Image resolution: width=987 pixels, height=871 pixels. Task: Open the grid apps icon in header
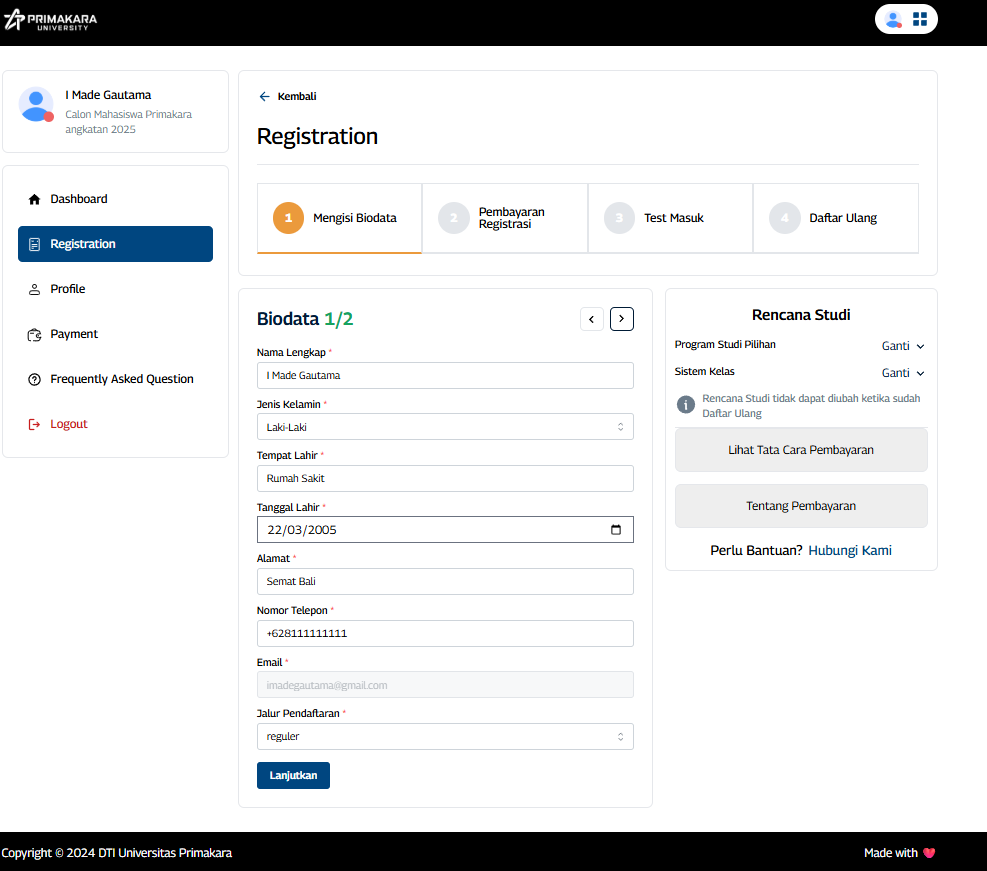920,19
